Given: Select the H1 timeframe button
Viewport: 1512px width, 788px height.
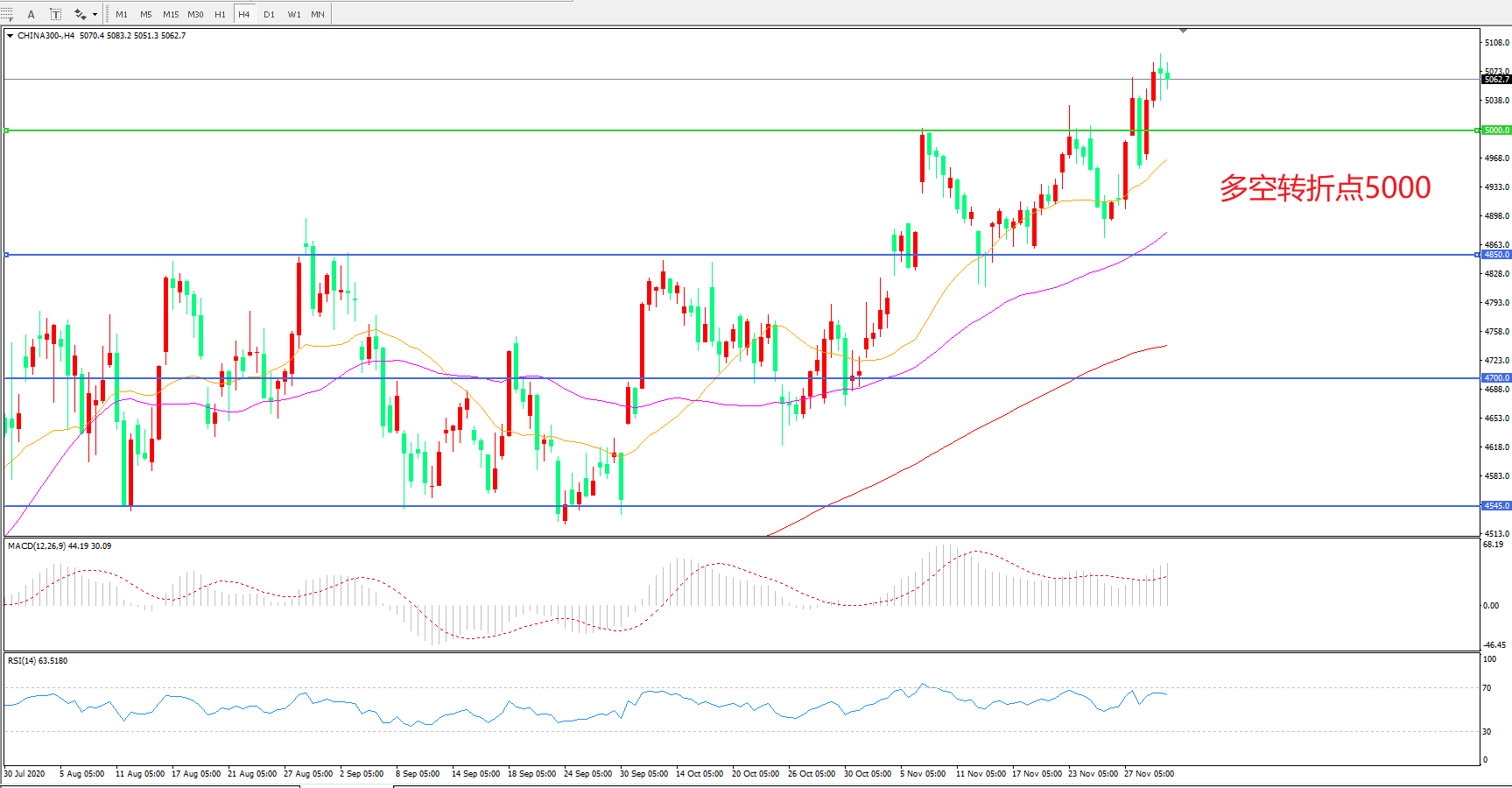Looking at the screenshot, I should 220,14.
